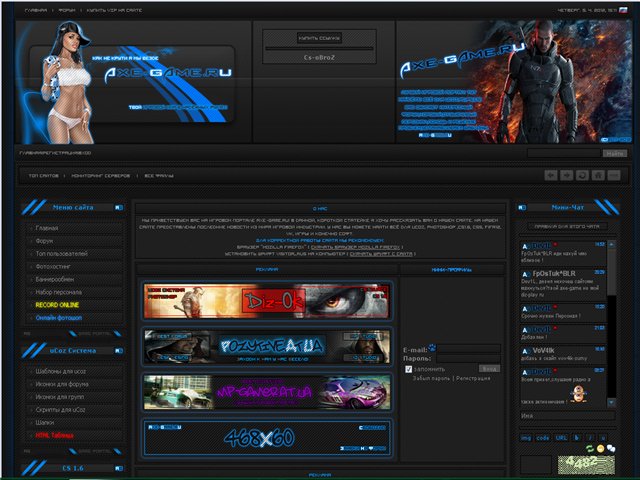
Task: Toggle the Запомнить remember-me checkbox
Action: tap(409, 369)
